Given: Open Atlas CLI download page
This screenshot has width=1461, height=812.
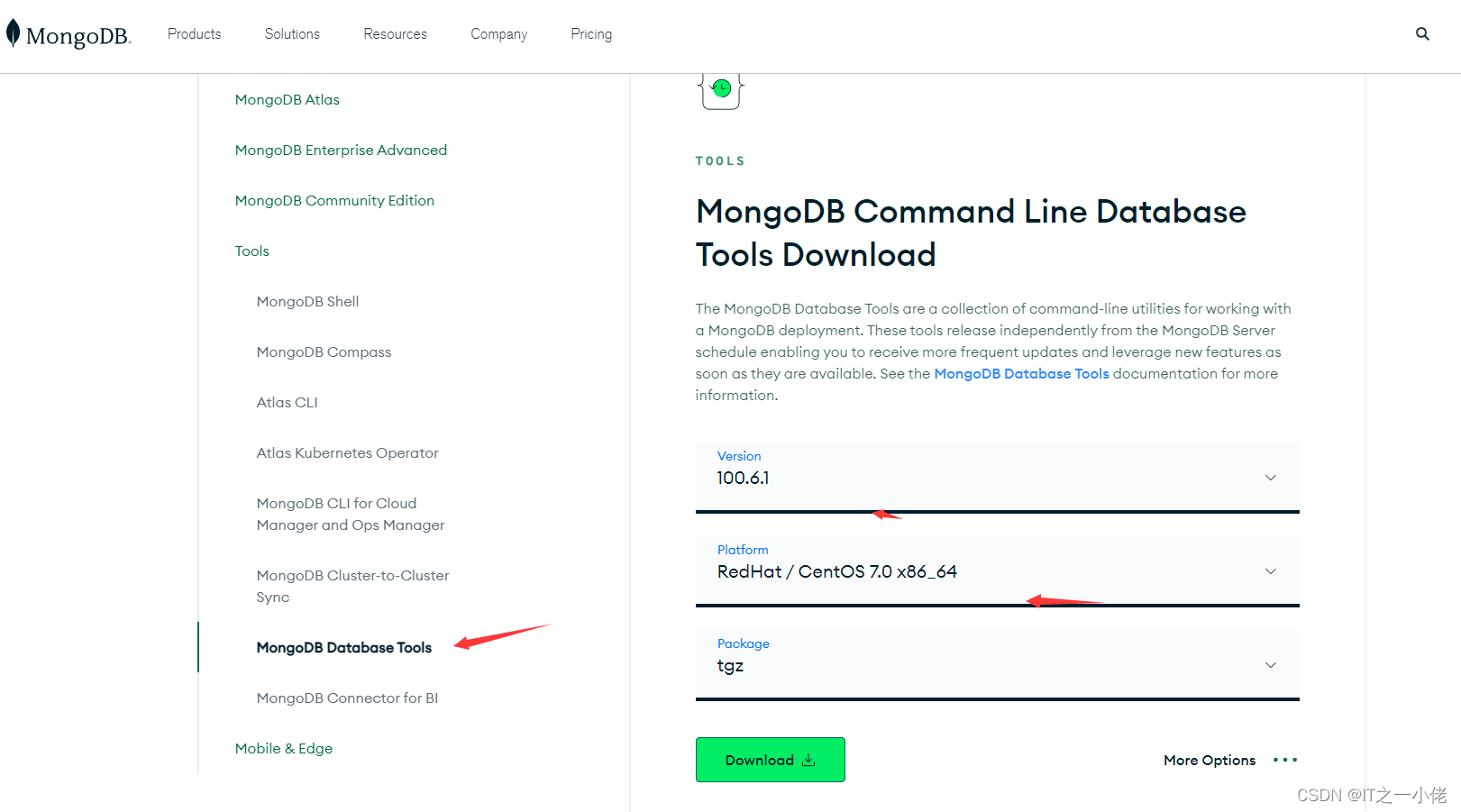Looking at the screenshot, I should tap(287, 403).
